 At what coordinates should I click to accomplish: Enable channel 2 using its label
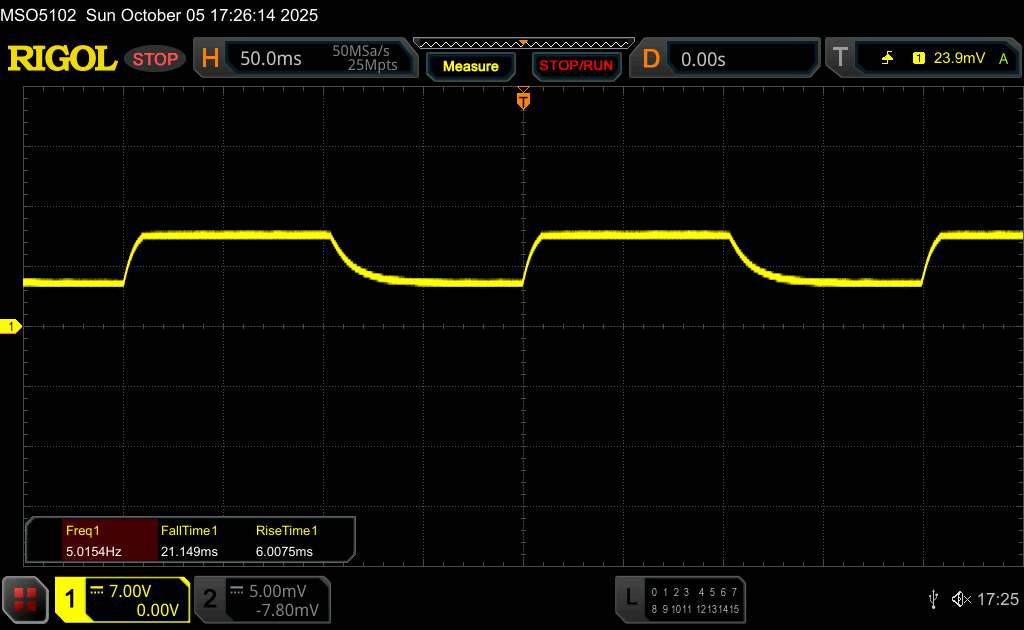[x=210, y=599]
